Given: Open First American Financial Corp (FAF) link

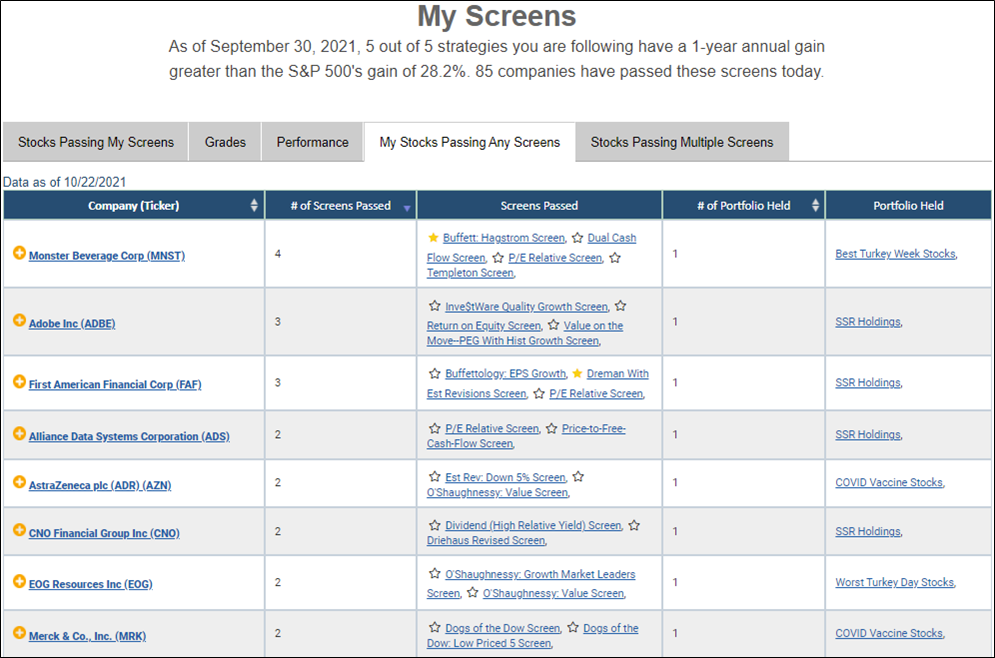Looking at the screenshot, I should click(115, 385).
